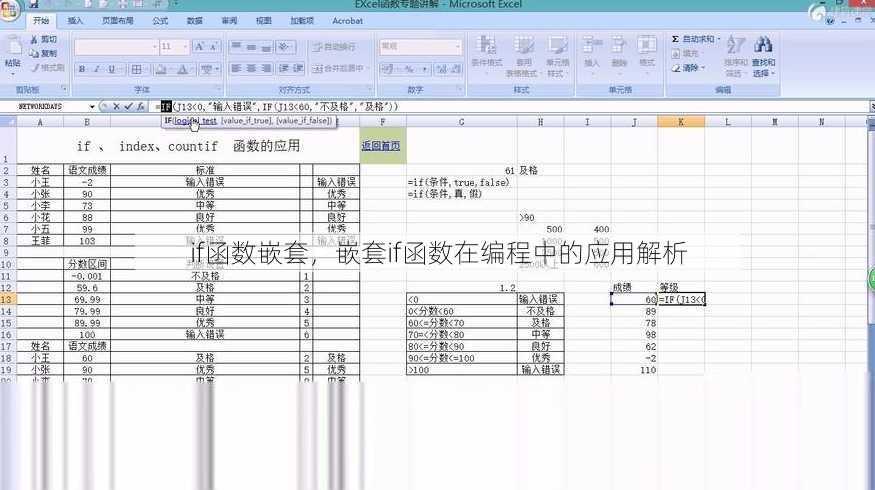Click the text Orientation icon
The width and height of the screenshot is (875, 490).
point(283,47)
